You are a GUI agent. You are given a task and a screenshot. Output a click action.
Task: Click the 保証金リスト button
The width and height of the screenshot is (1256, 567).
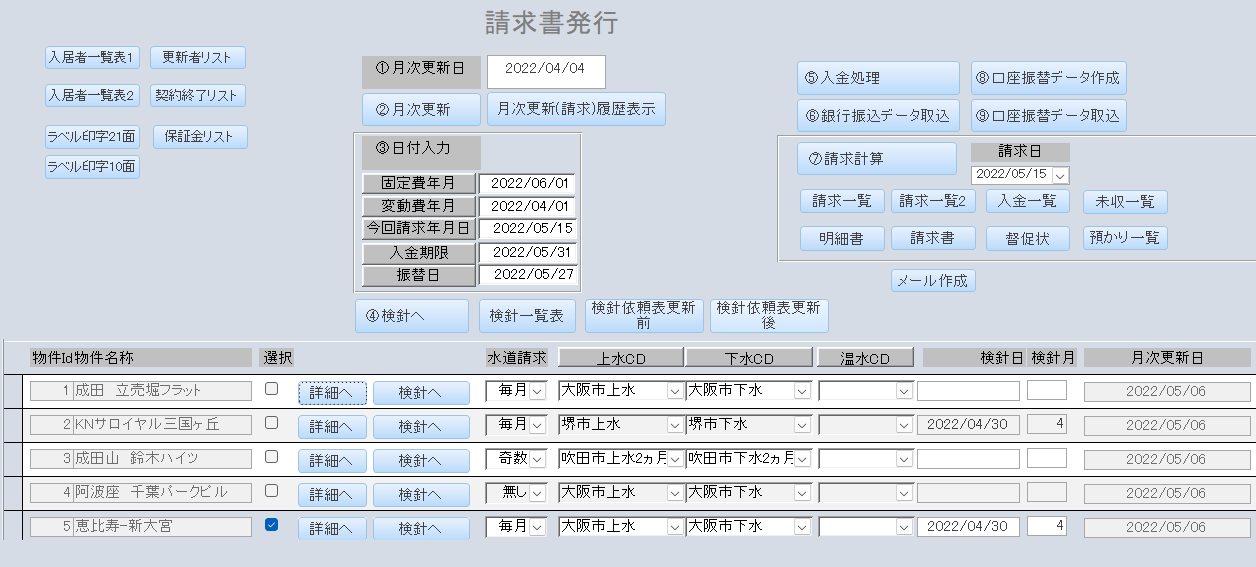tap(199, 137)
